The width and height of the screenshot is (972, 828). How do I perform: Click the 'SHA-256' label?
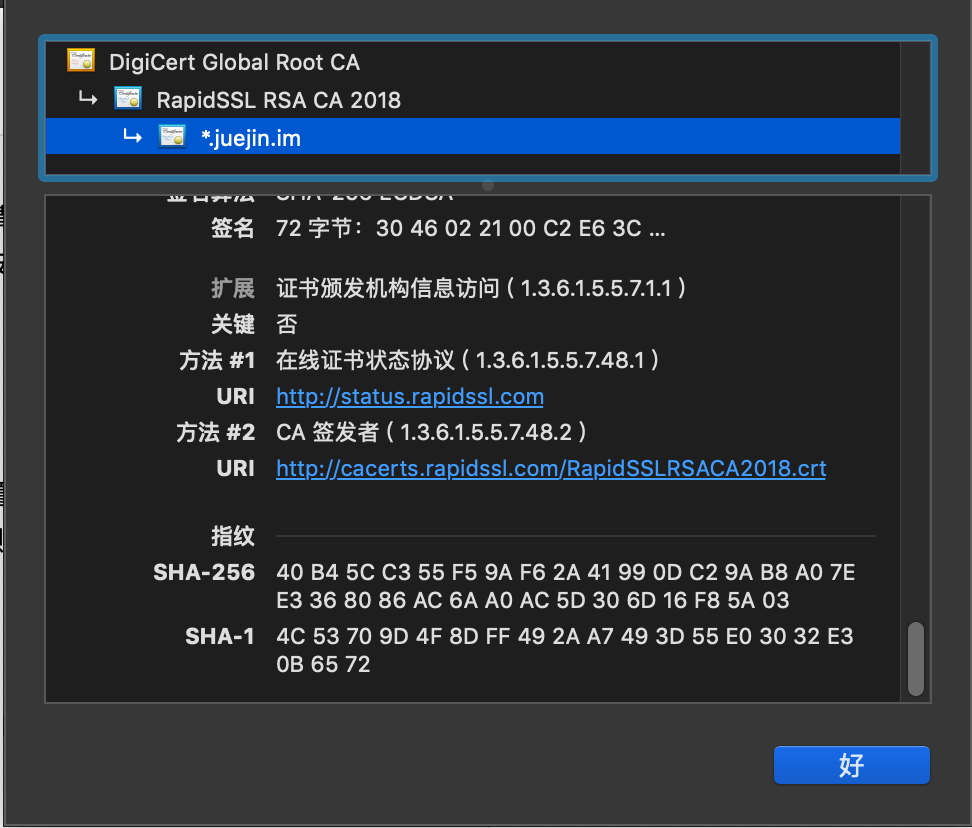pyautogui.click(x=204, y=572)
